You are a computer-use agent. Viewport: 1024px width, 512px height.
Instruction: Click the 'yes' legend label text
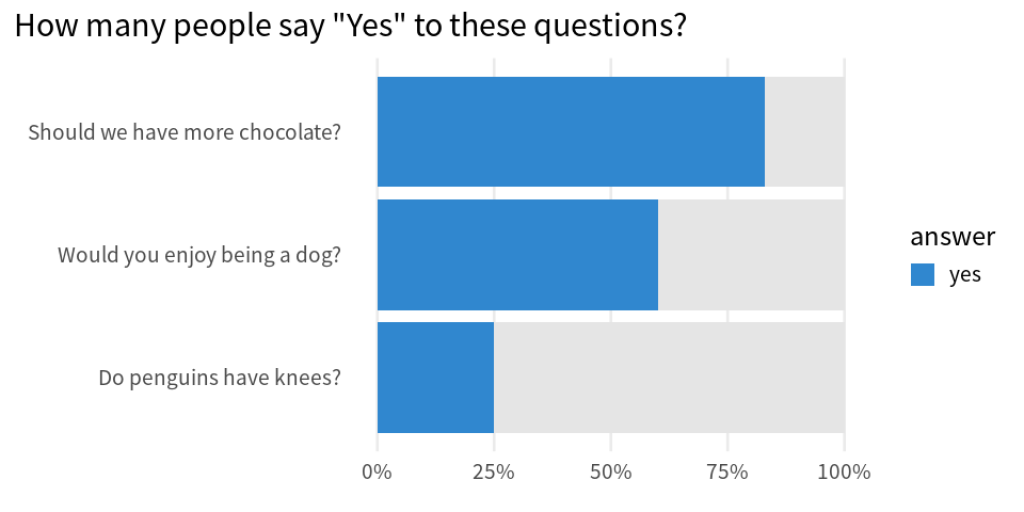click(965, 275)
